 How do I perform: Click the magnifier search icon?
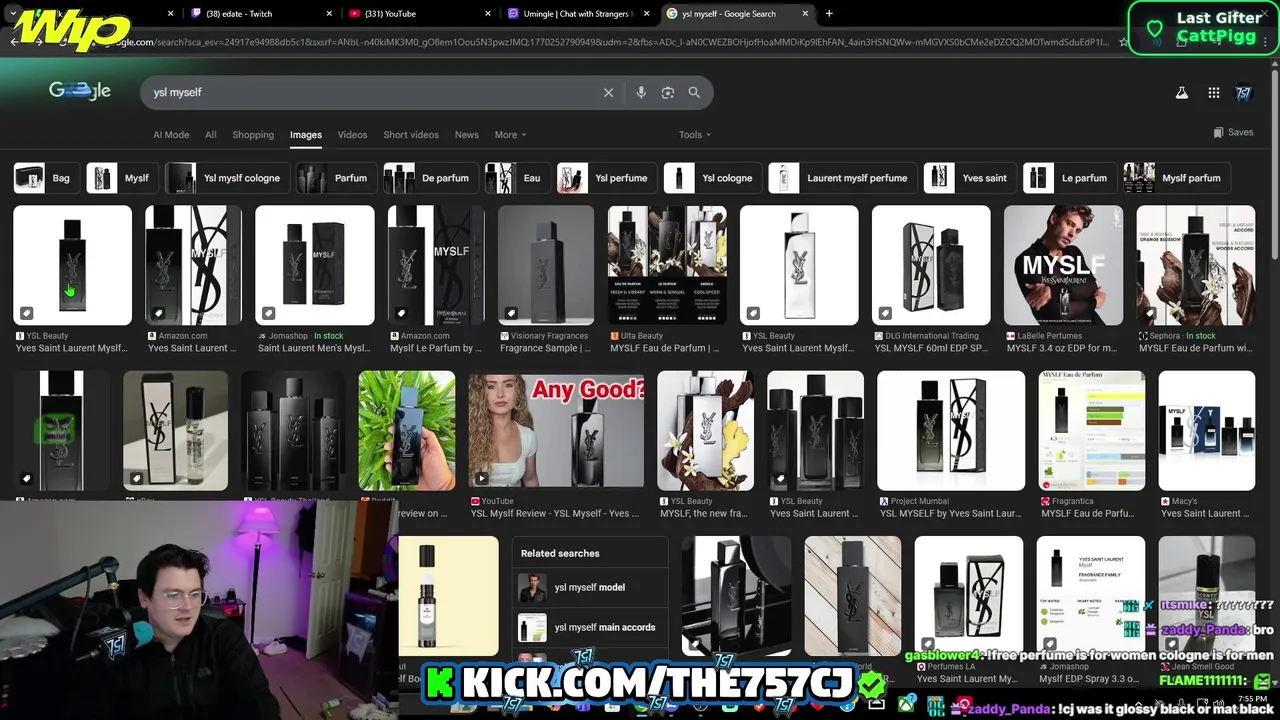tap(694, 92)
